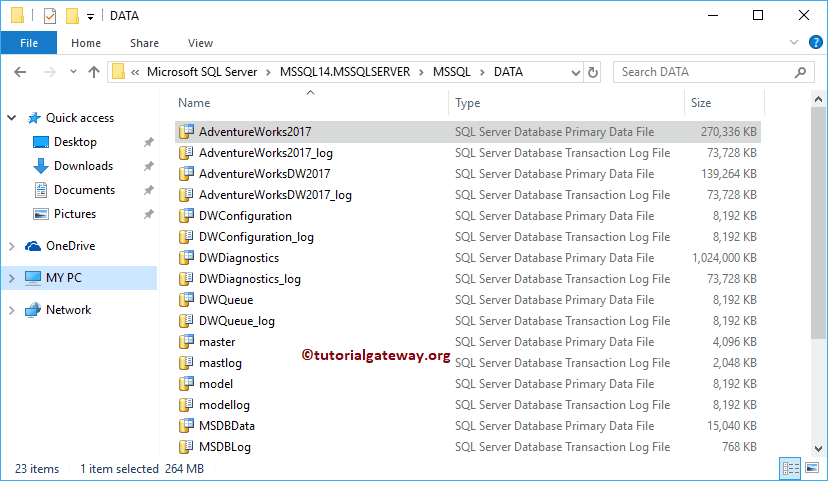Screen dimensions: 828x481
Task: Switch to Large icons view in status bar
Action: click(812, 468)
